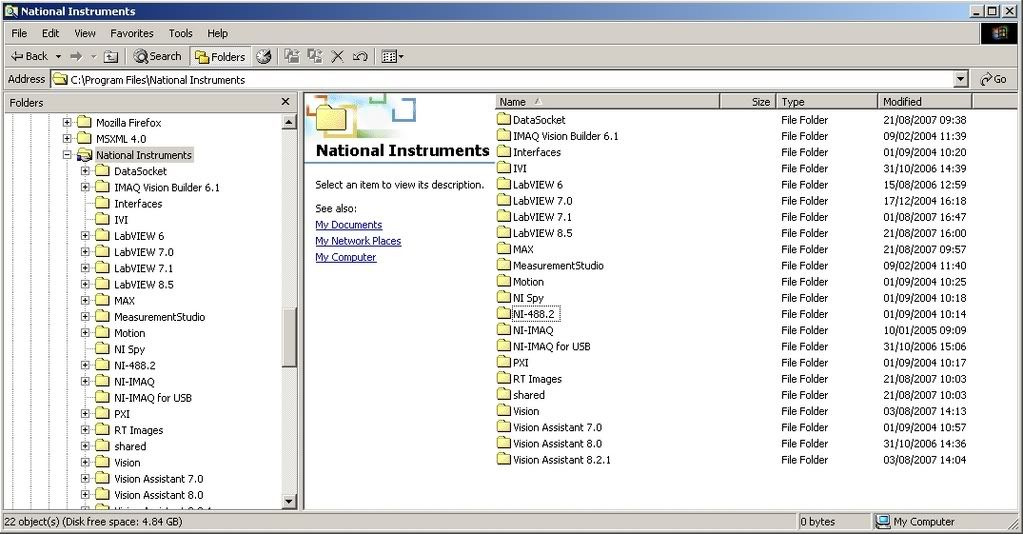Open the My Network Places link
Screen dimensions: 1023x534
(358, 241)
